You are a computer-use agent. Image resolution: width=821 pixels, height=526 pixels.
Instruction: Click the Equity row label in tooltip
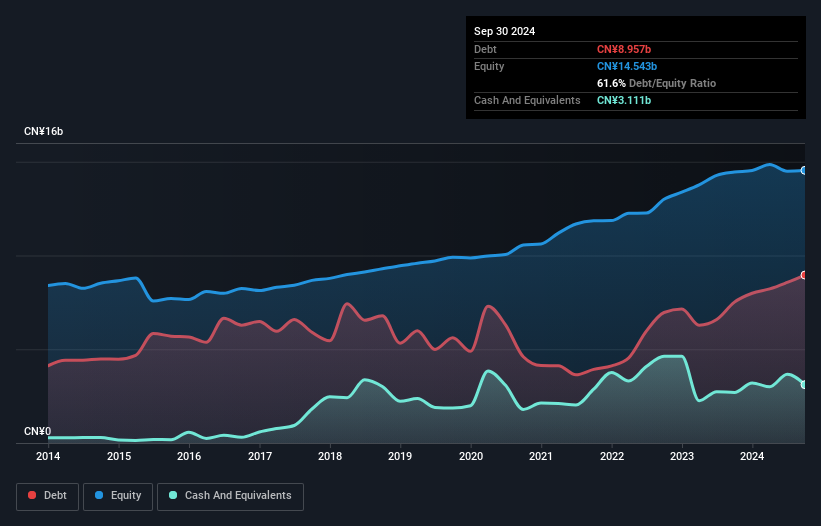tap(489, 66)
